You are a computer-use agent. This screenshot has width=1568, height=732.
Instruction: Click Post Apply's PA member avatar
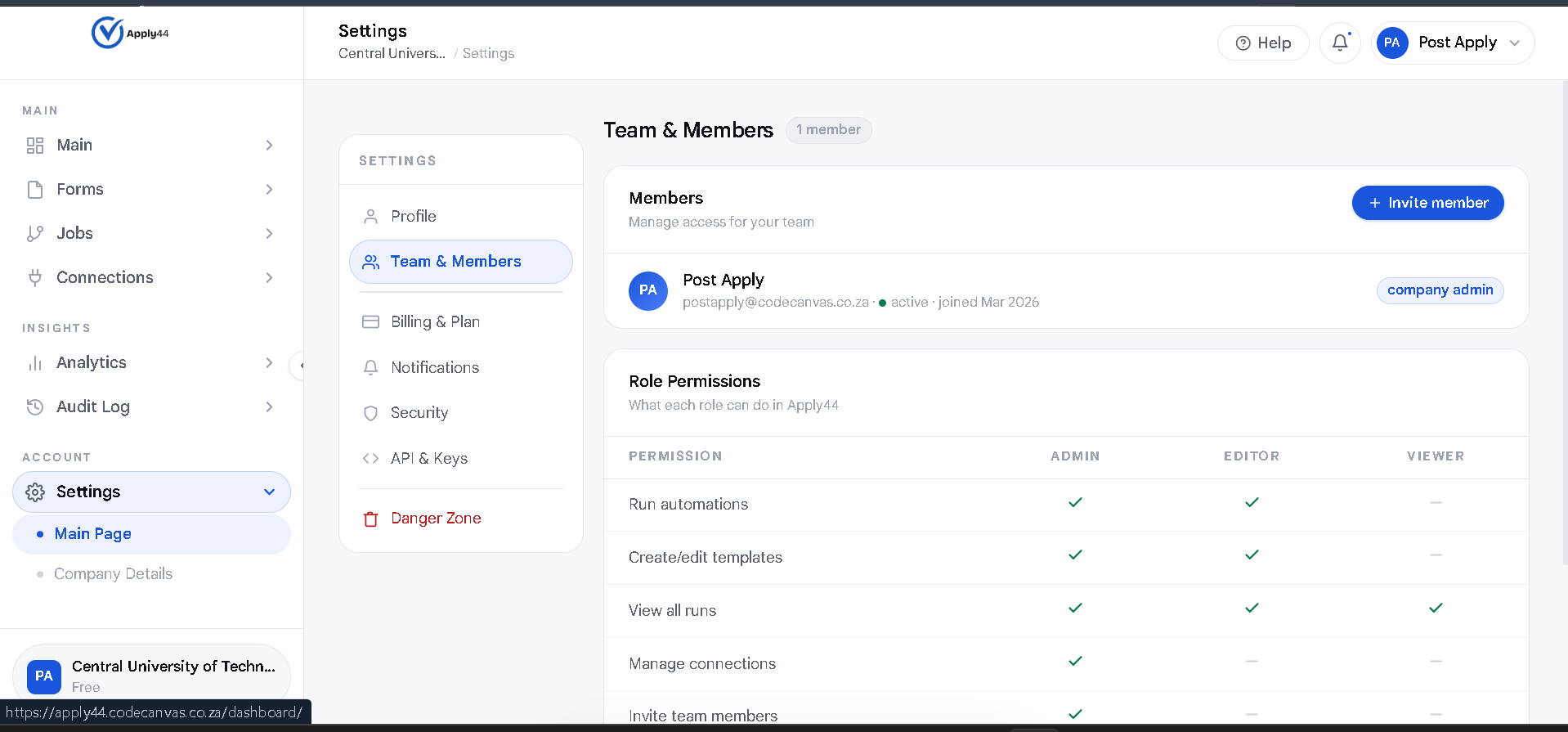[x=648, y=291]
